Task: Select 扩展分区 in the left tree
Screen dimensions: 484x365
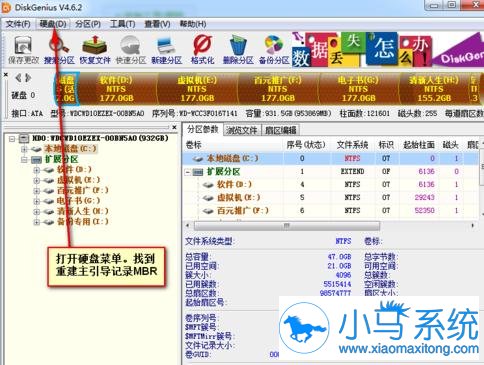Action: click(x=62, y=159)
